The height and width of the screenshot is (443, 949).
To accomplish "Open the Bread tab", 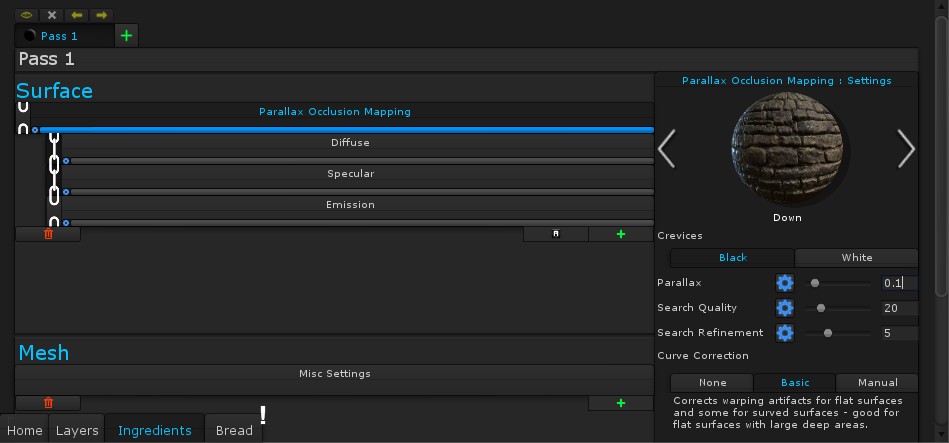I will pyautogui.click(x=234, y=430).
